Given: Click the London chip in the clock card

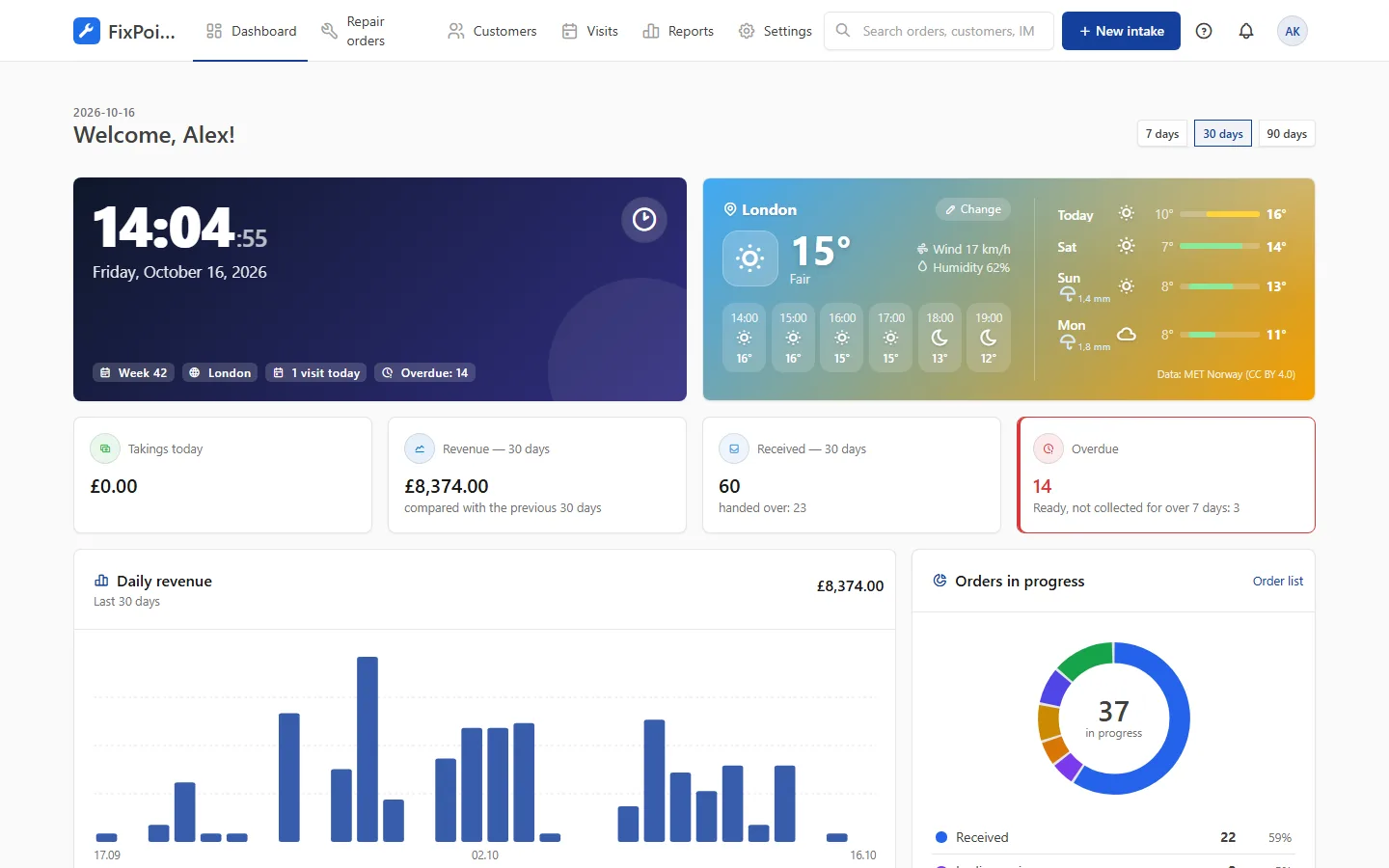Looking at the screenshot, I should pyautogui.click(x=220, y=373).
